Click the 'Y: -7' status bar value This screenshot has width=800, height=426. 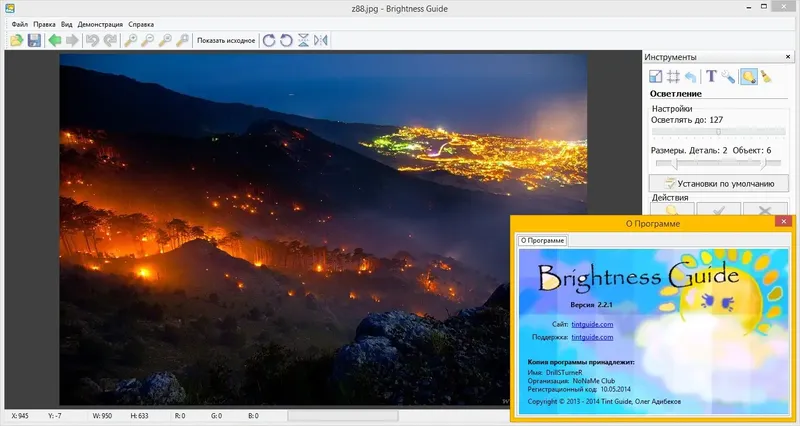pyautogui.click(x=55, y=416)
